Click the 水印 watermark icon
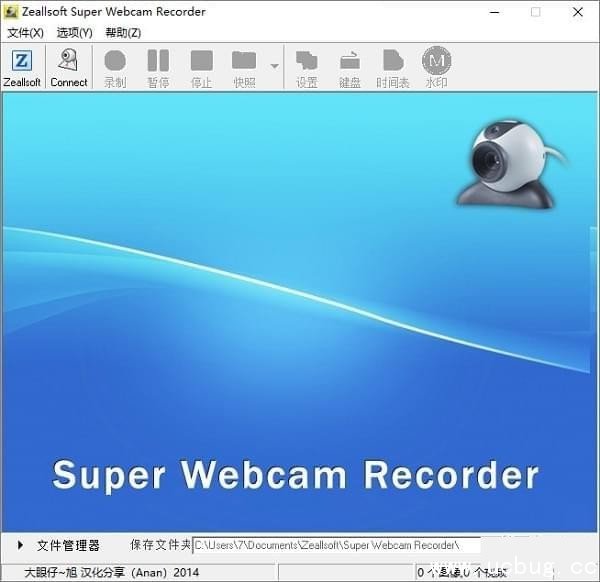Screen dimensions: 600x582 (x=436, y=68)
